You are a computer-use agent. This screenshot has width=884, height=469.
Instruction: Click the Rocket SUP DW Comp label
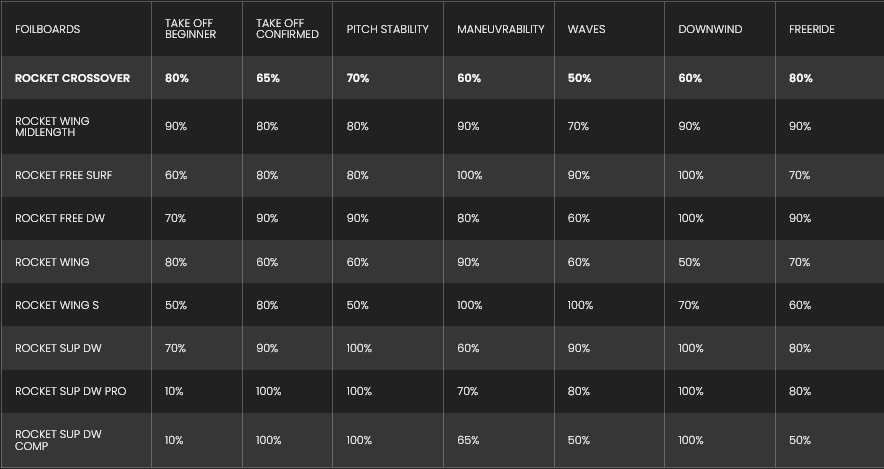coord(58,440)
